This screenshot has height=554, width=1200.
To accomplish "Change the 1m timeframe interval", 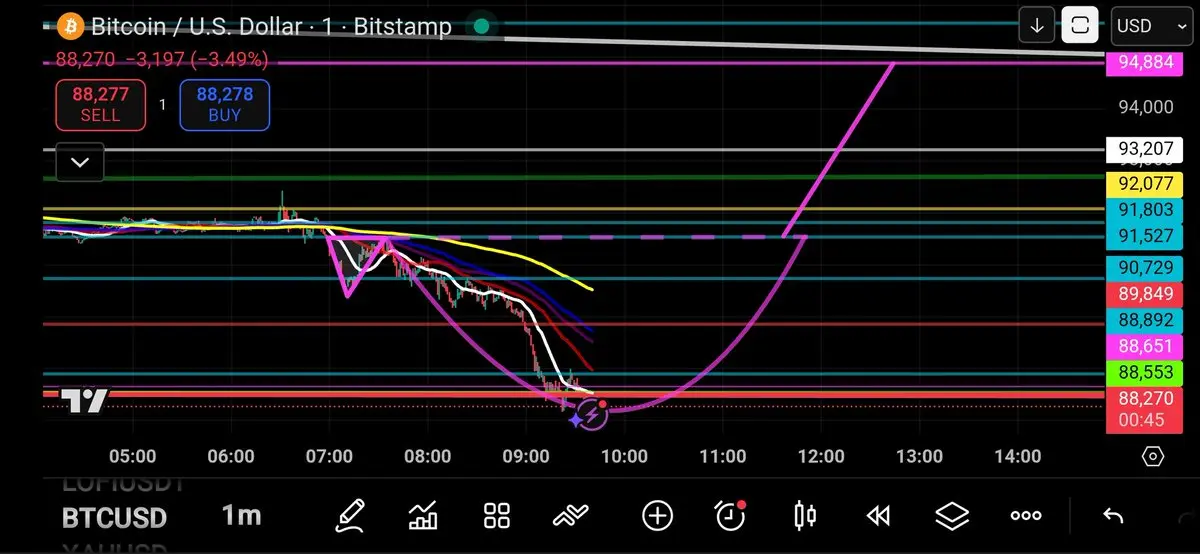I will 241,516.
